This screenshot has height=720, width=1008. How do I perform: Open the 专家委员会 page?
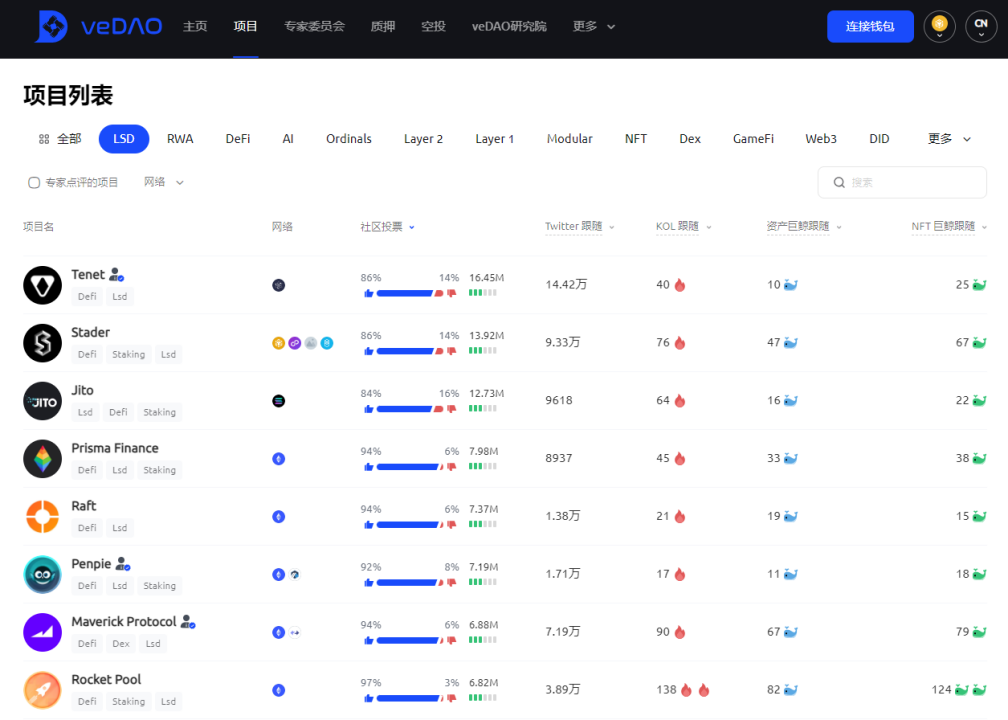pos(314,26)
